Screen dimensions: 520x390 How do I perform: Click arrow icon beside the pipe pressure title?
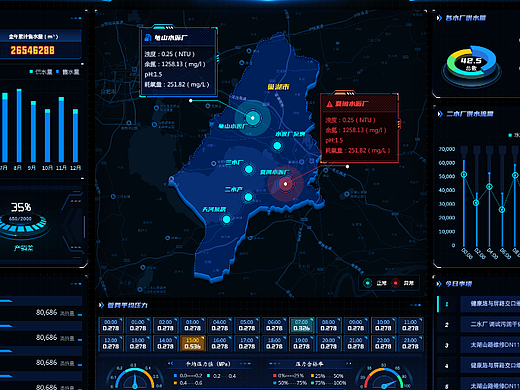pyautogui.click(x=101, y=305)
